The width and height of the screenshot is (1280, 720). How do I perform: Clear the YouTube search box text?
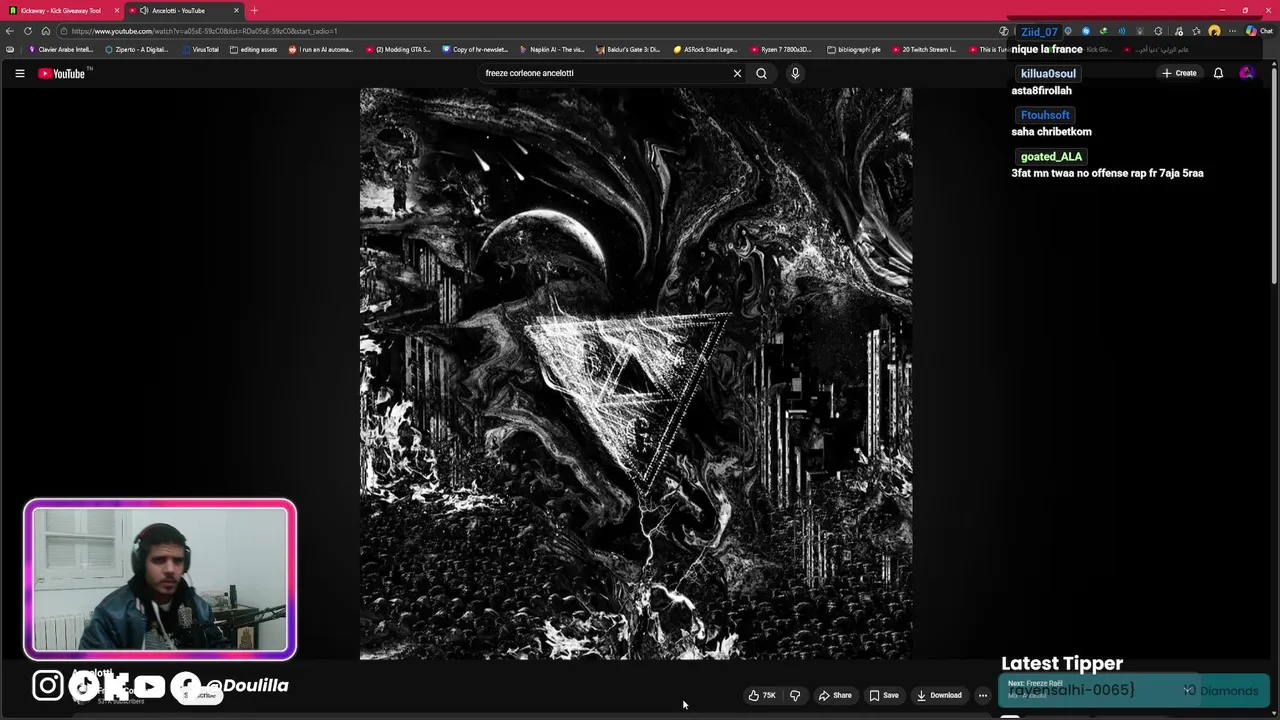(737, 73)
